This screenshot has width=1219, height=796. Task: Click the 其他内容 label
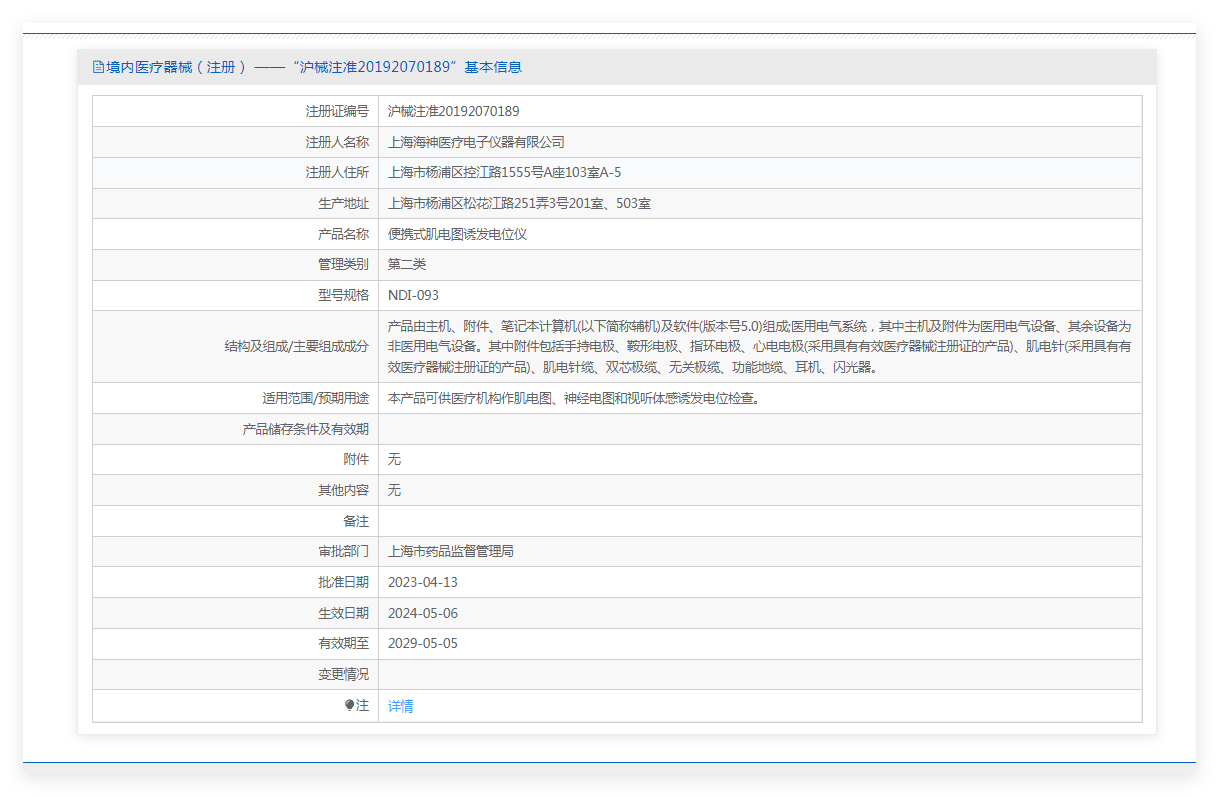click(x=343, y=490)
